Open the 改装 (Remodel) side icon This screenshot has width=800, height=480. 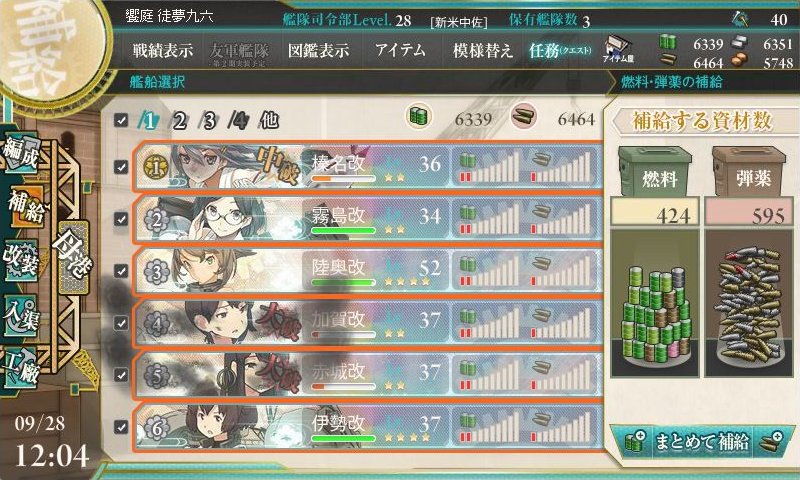(21, 259)
